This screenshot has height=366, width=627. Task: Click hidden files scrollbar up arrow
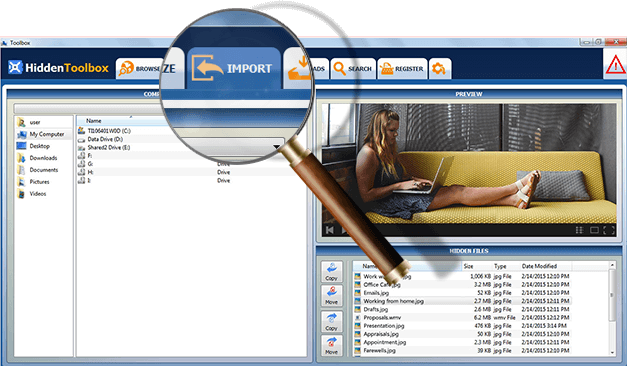pyautogui.click(x=612, y=265)
